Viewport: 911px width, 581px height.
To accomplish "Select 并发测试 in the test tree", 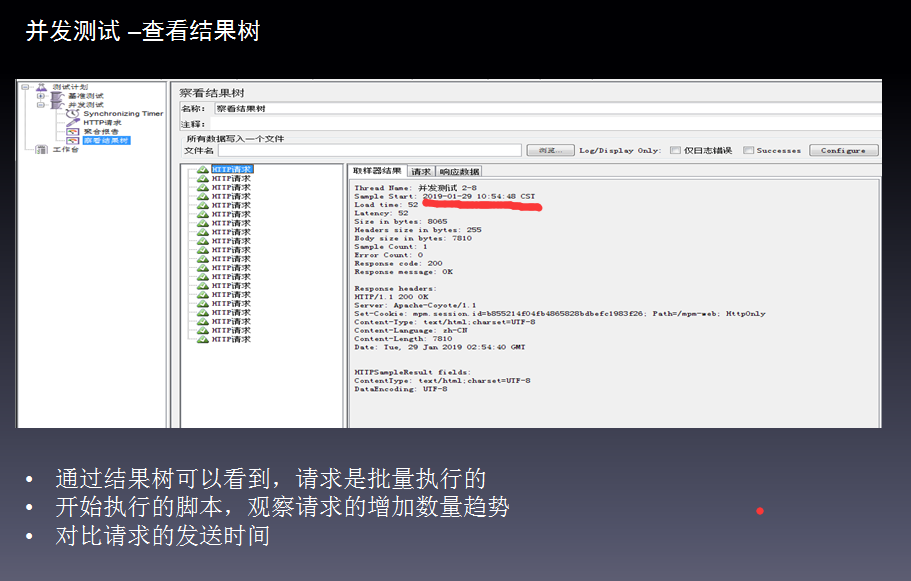I will pyautogui.click(x=85, y=105).
